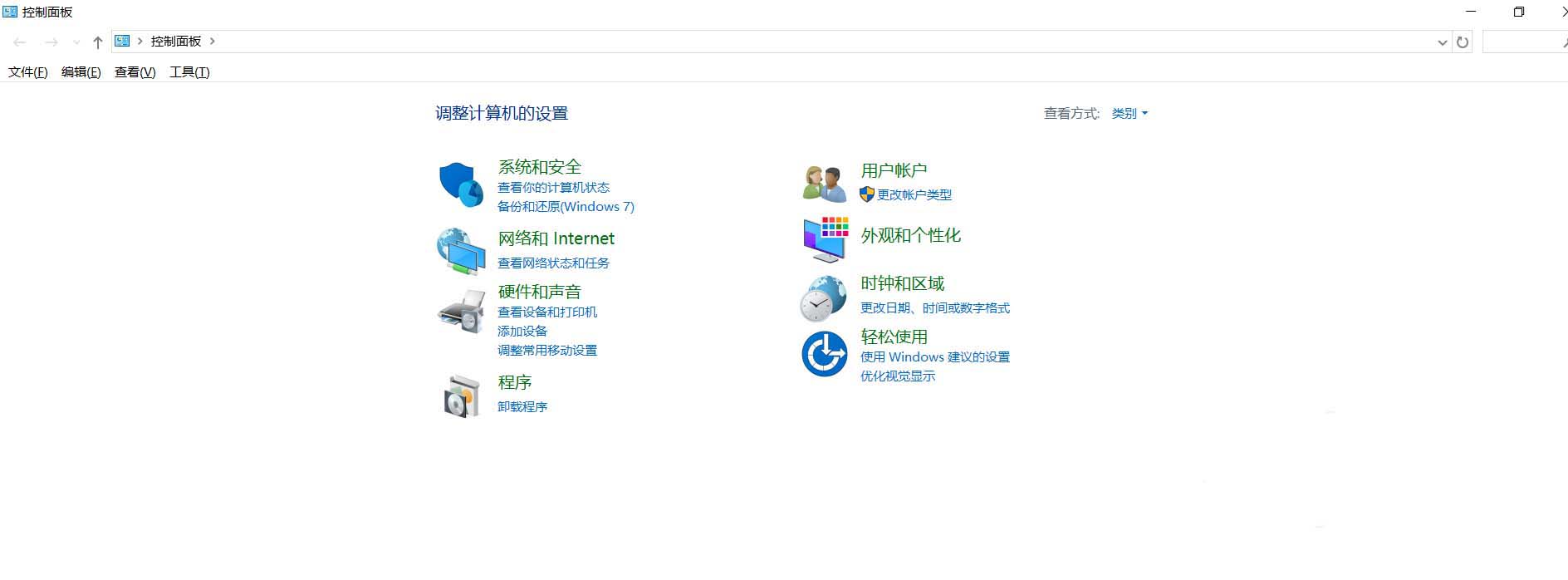Click 查看你的计算机状态 link

pos(554,188)
